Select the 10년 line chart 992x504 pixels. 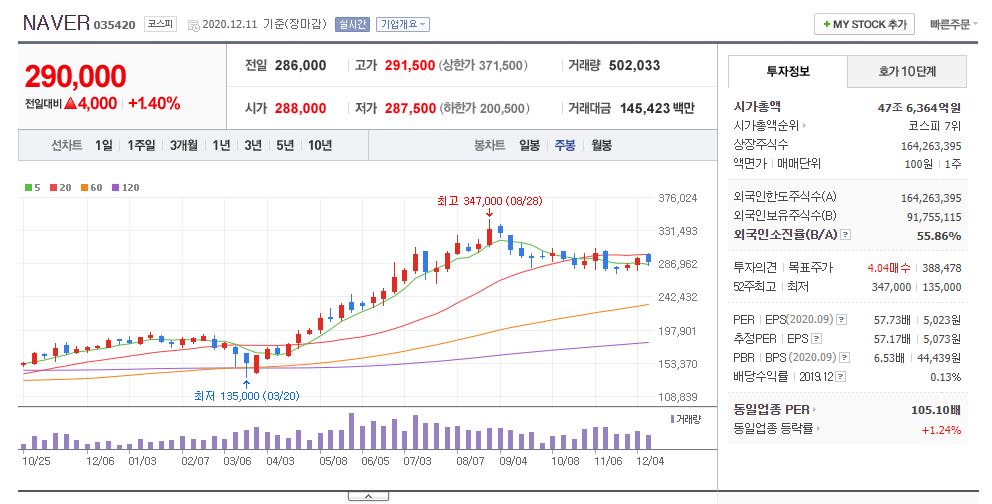click(x=320, y=145)
